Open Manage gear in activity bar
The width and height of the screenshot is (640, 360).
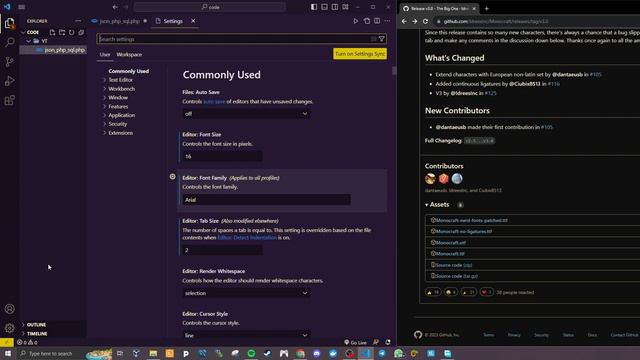click(x=9, y=328)
